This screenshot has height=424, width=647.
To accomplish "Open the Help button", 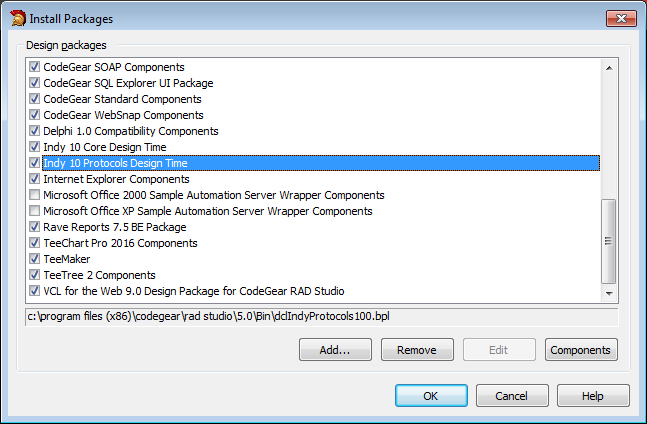I will 593,396.
